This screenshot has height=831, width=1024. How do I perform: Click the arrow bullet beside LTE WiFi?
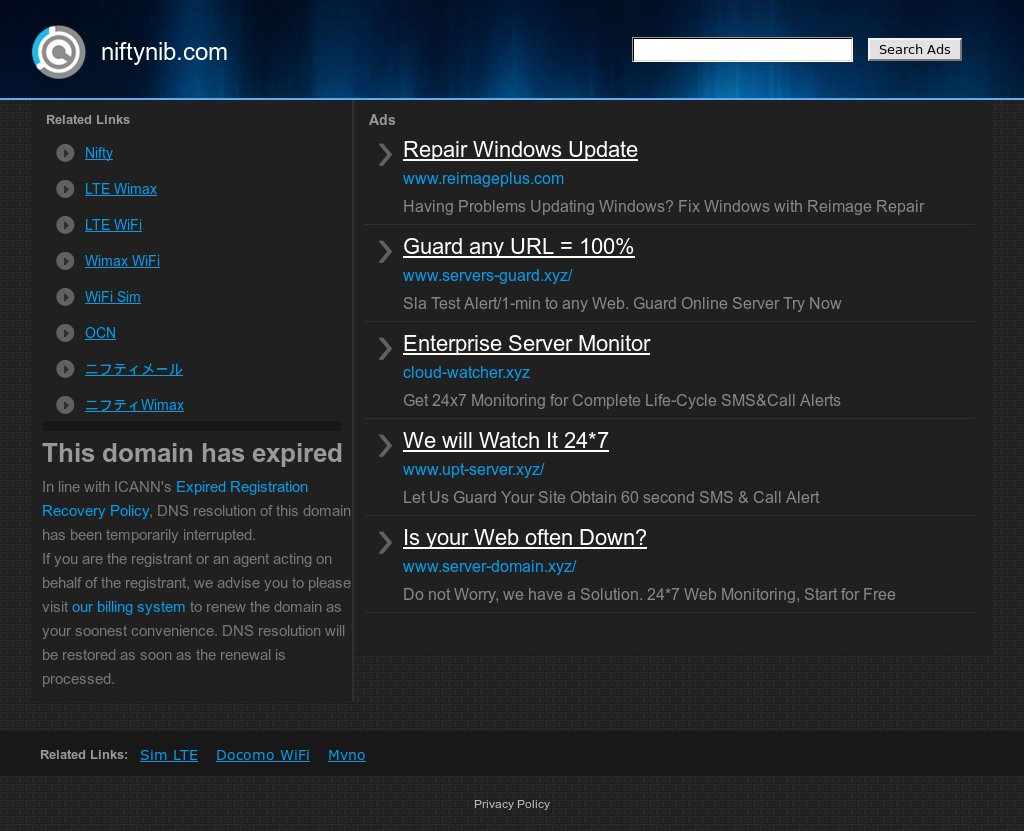pos(65,225)
